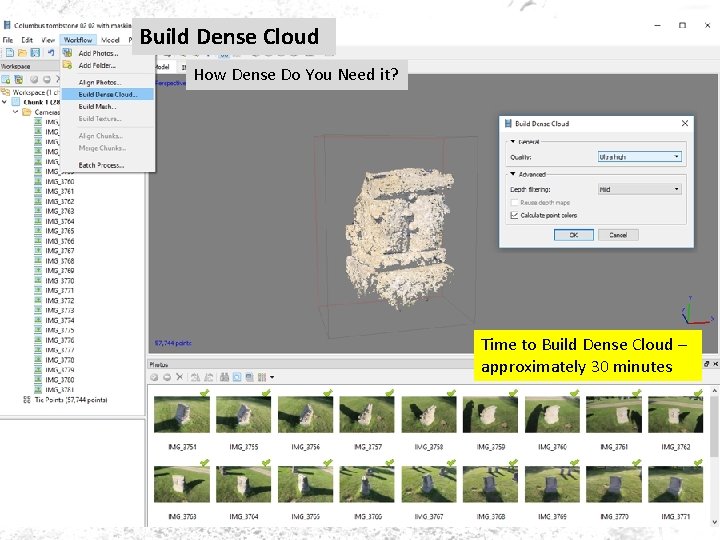
Task: Close the Build Dense Cloud dialog
Action: pyautogui.click(x=685, y=123)
